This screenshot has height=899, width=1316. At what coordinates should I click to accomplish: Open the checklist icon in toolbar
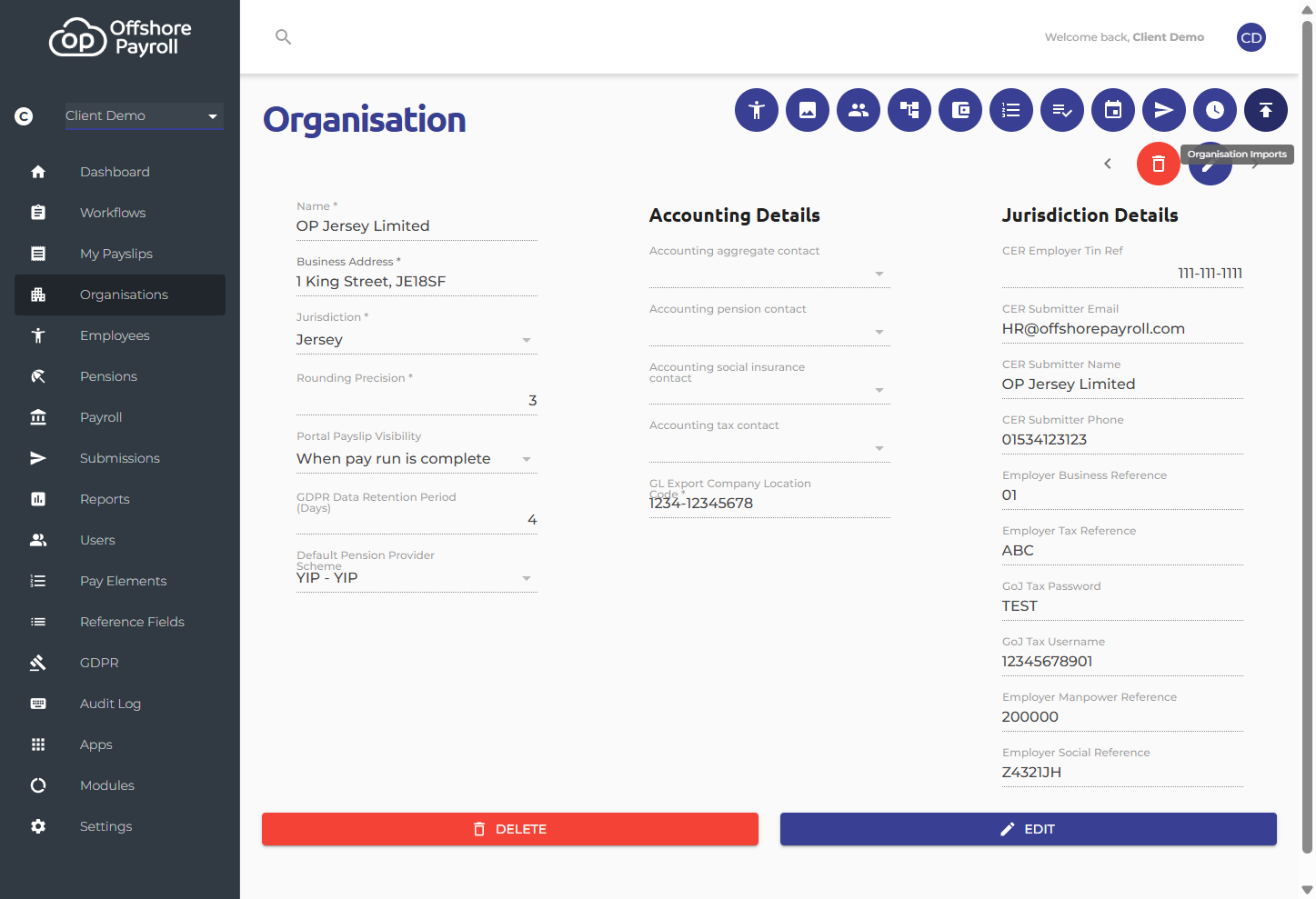[1062, 110]
